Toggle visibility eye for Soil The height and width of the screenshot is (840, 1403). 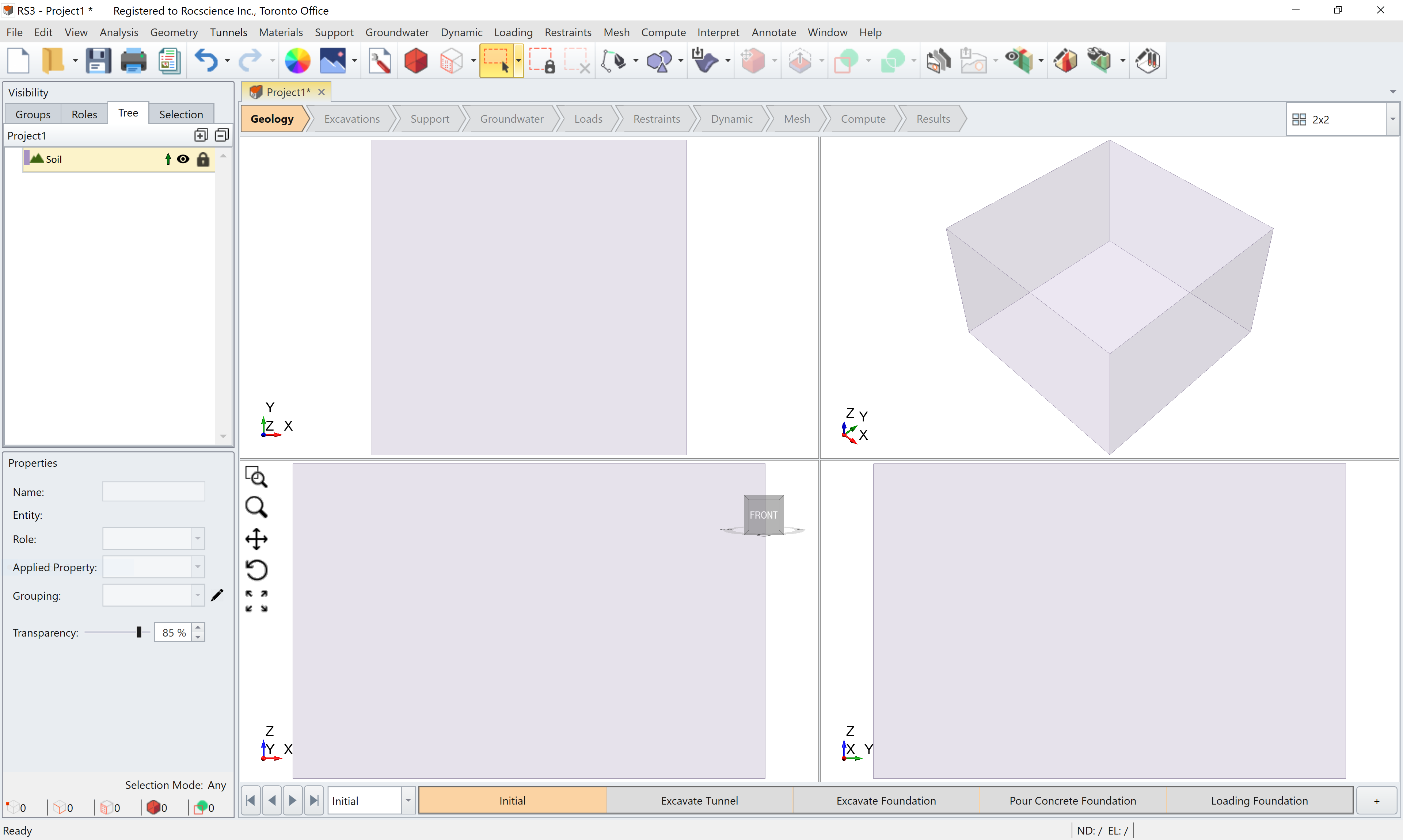coord(183,159)
